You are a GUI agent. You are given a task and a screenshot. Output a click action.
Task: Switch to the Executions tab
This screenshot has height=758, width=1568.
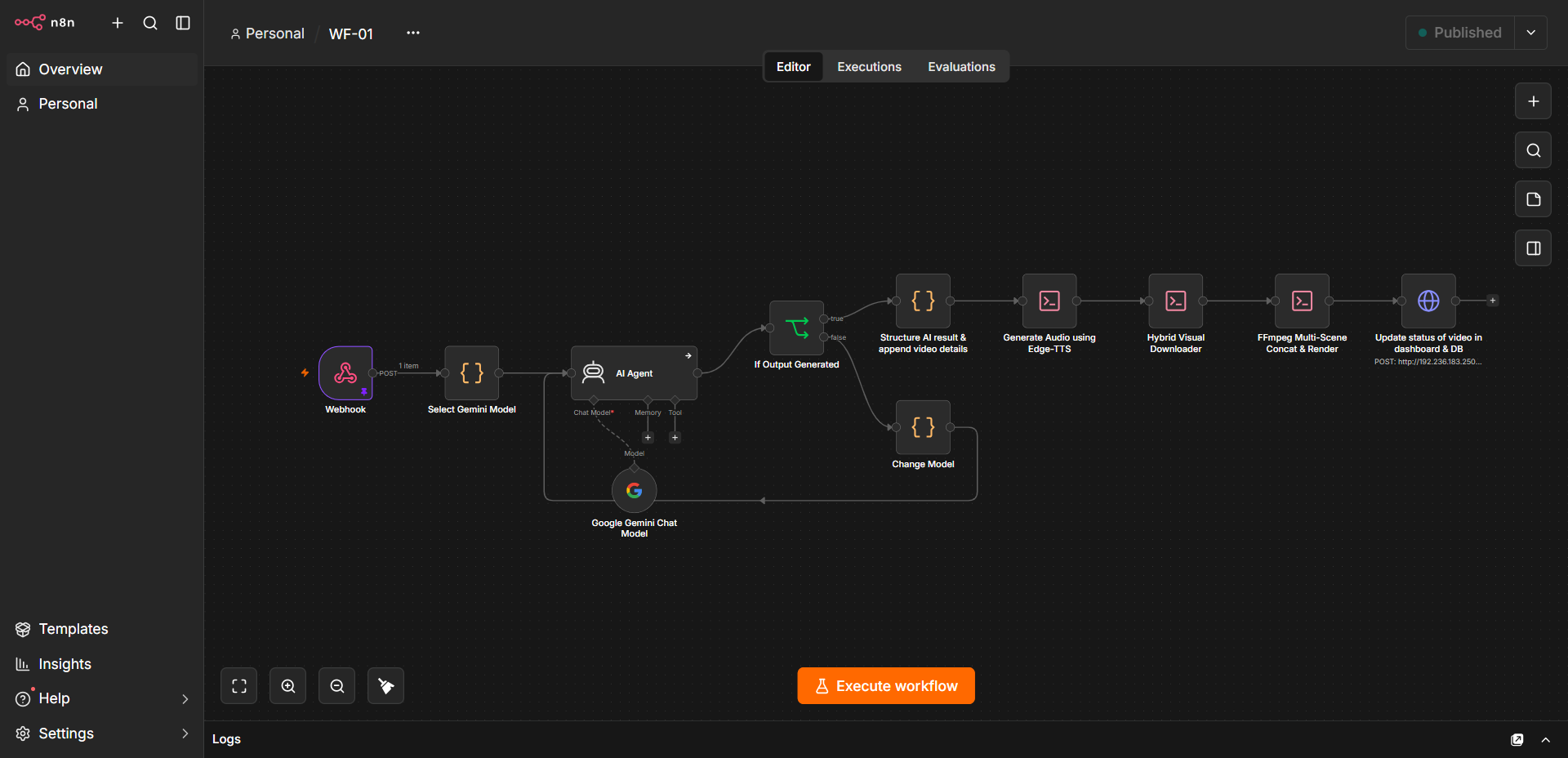click(x=869, y=67)
